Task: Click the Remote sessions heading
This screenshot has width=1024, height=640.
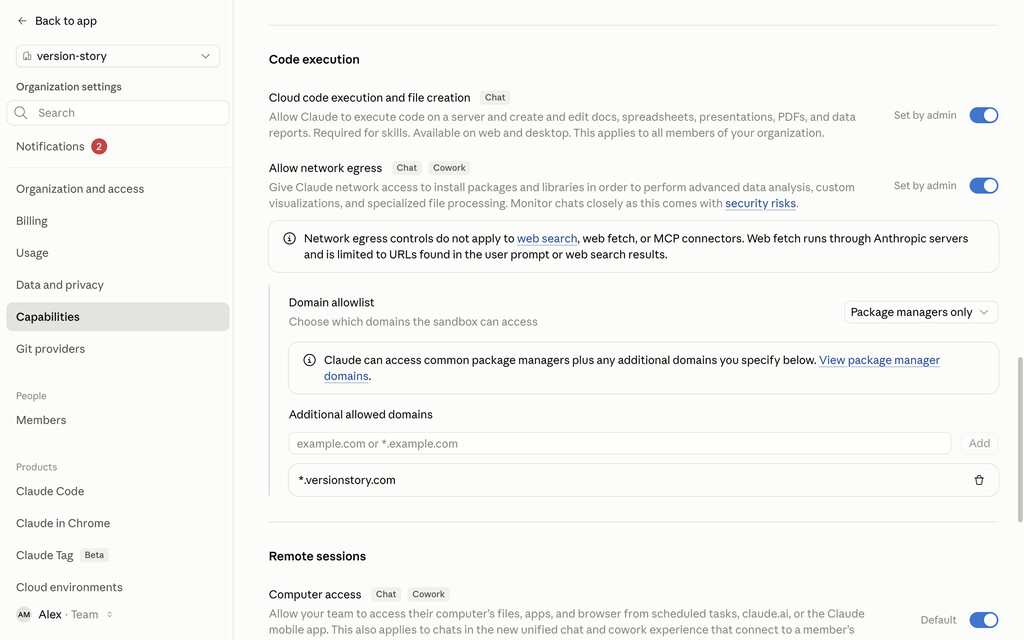Action: [x=317, y=556]
